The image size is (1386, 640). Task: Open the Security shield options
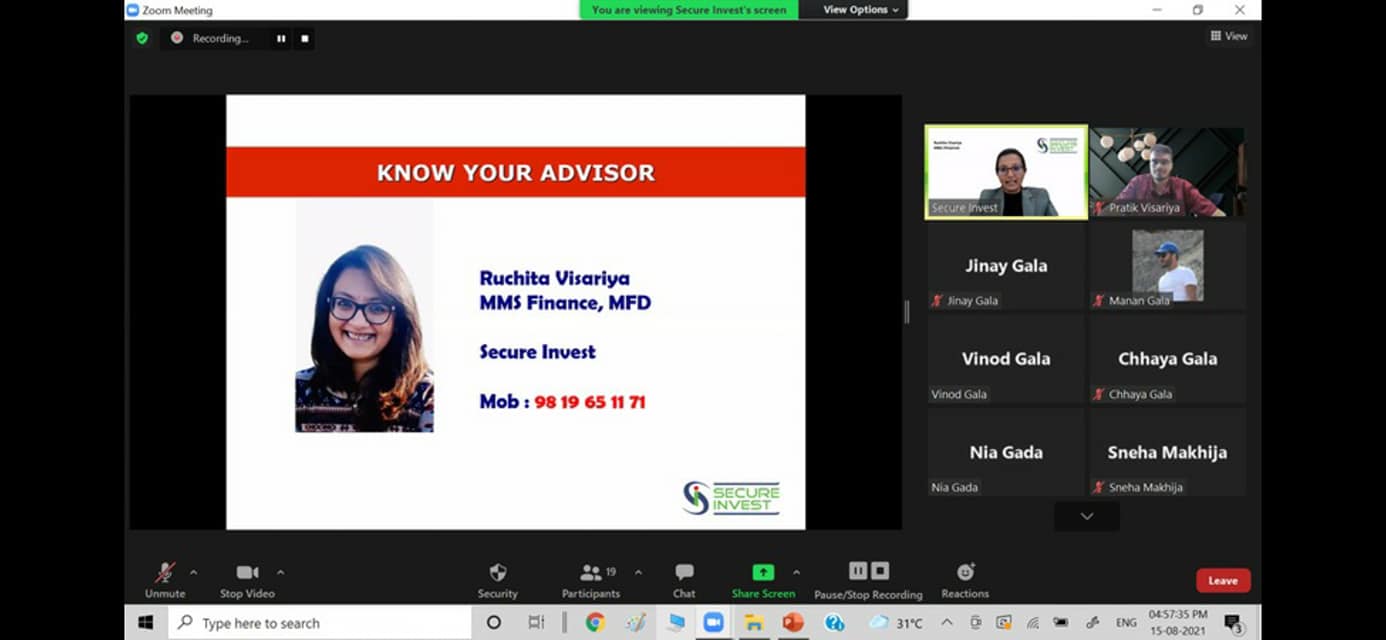[497, 578]
